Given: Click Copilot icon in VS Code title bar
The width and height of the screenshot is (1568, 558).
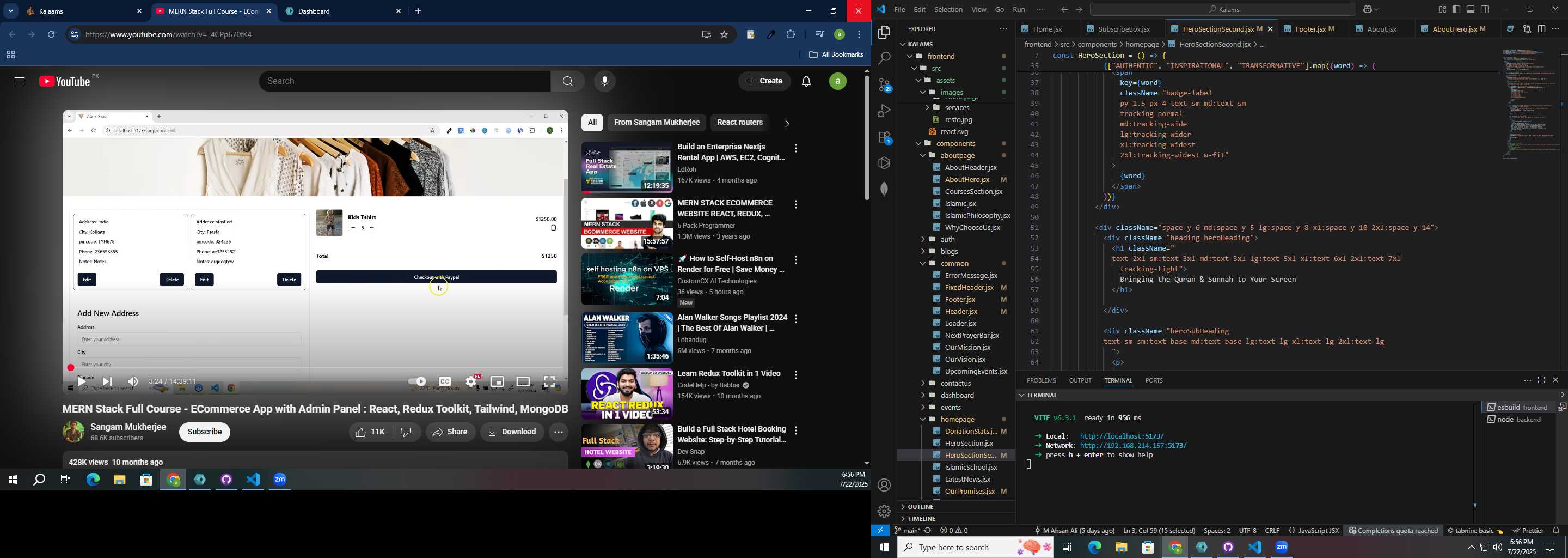Looking at the screenshot, I should [1367, 10].
